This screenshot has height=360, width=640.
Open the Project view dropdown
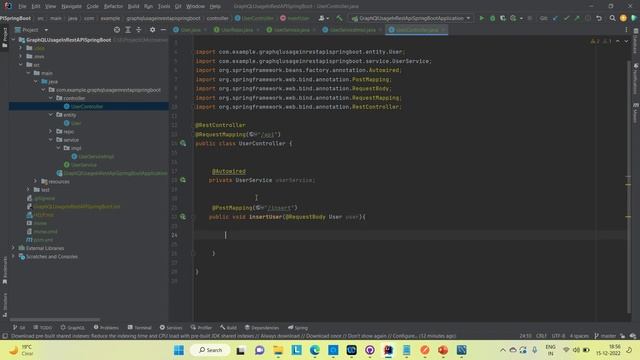(32, 30)
